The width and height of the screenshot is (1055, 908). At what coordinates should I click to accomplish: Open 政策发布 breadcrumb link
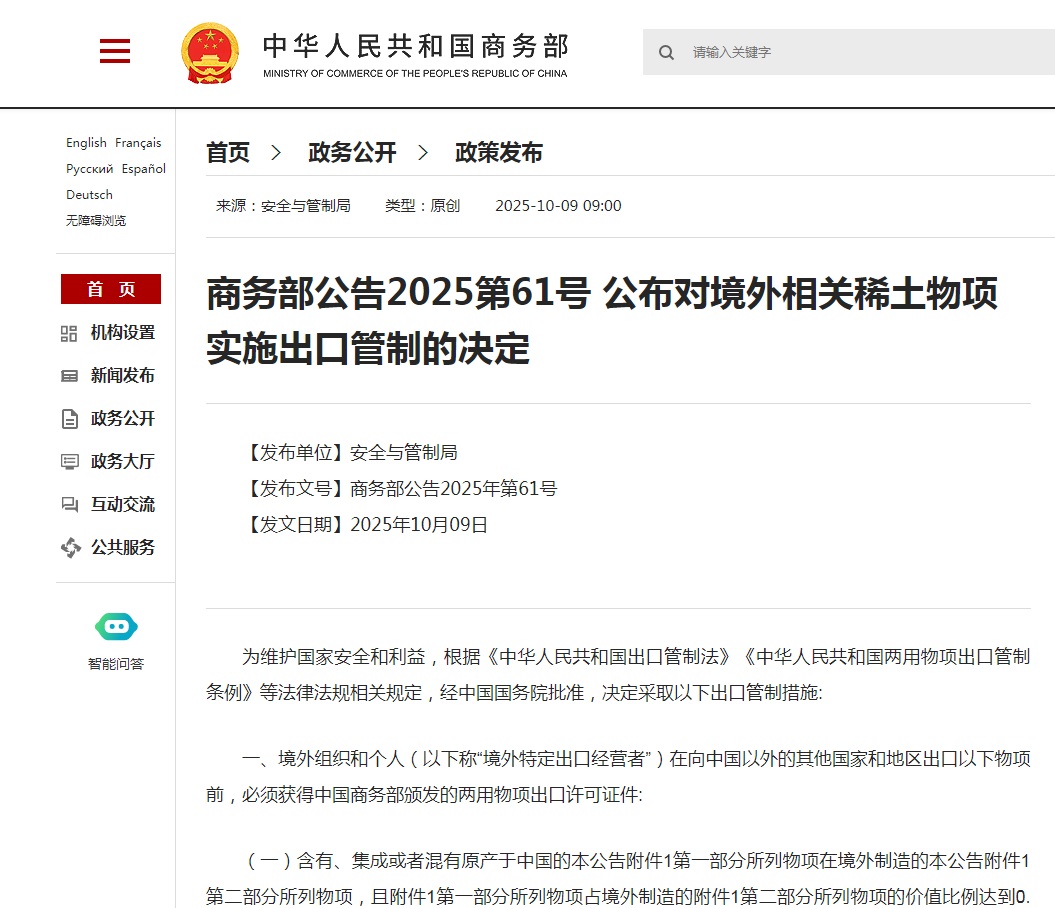coord(499,153)
